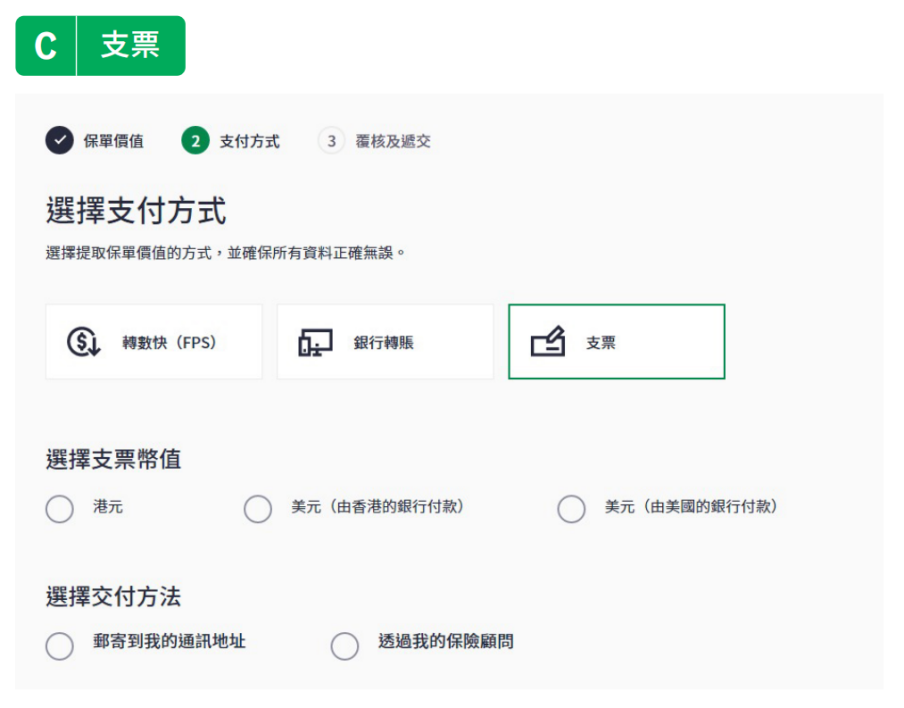904x708 pixels.
Task: Click the bank transfer computer icon
Action: click(x=315, y=342)
